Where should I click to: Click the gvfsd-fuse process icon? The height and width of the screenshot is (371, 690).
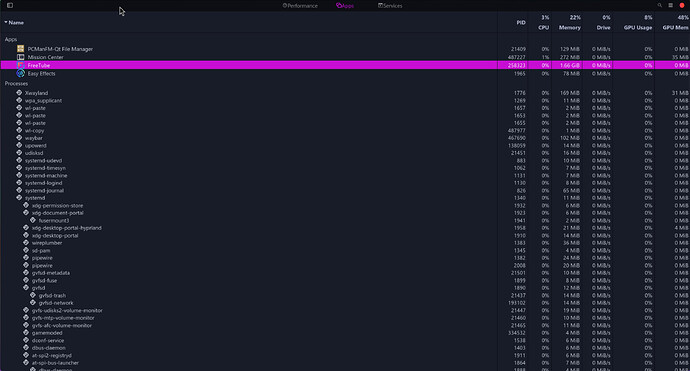coord(26,280)
